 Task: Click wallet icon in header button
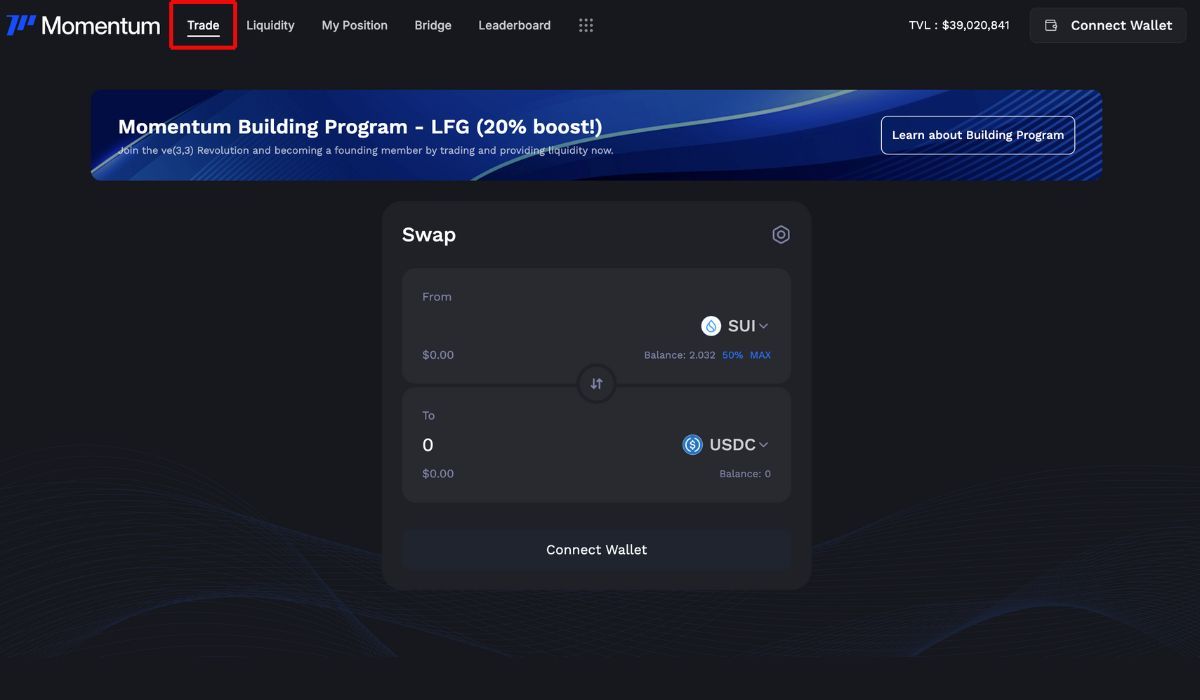tap(1051, 25)
